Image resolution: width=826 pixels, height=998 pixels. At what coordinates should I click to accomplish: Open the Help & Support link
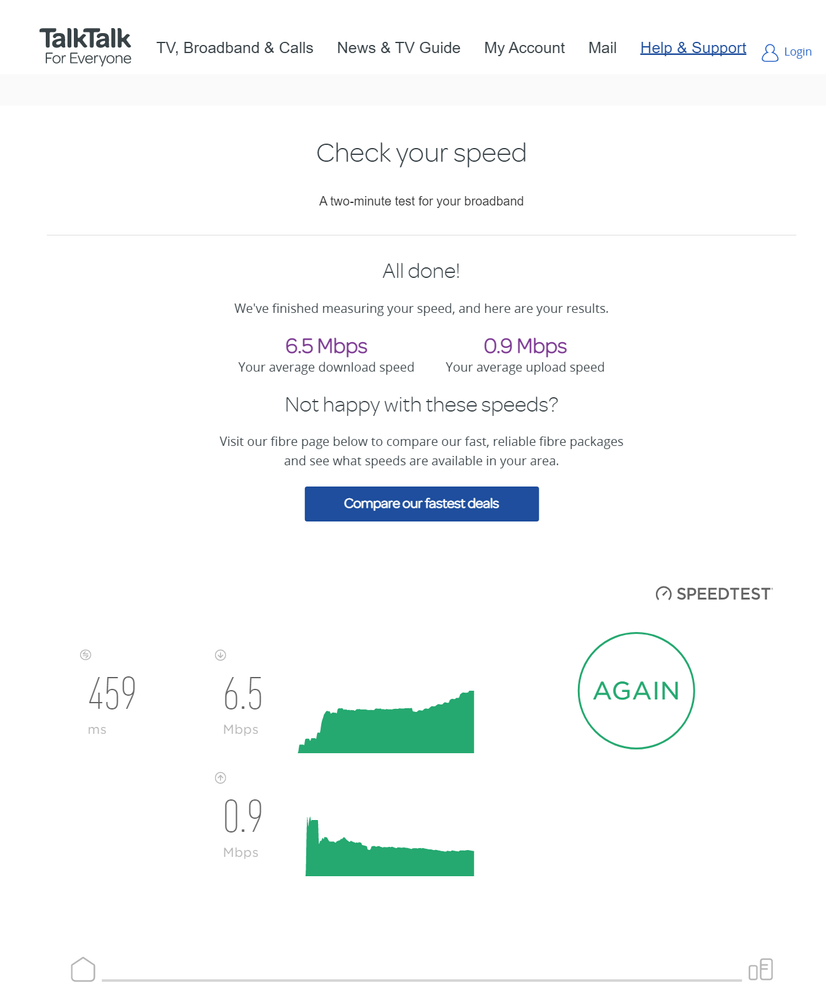(x=693, y=48)
